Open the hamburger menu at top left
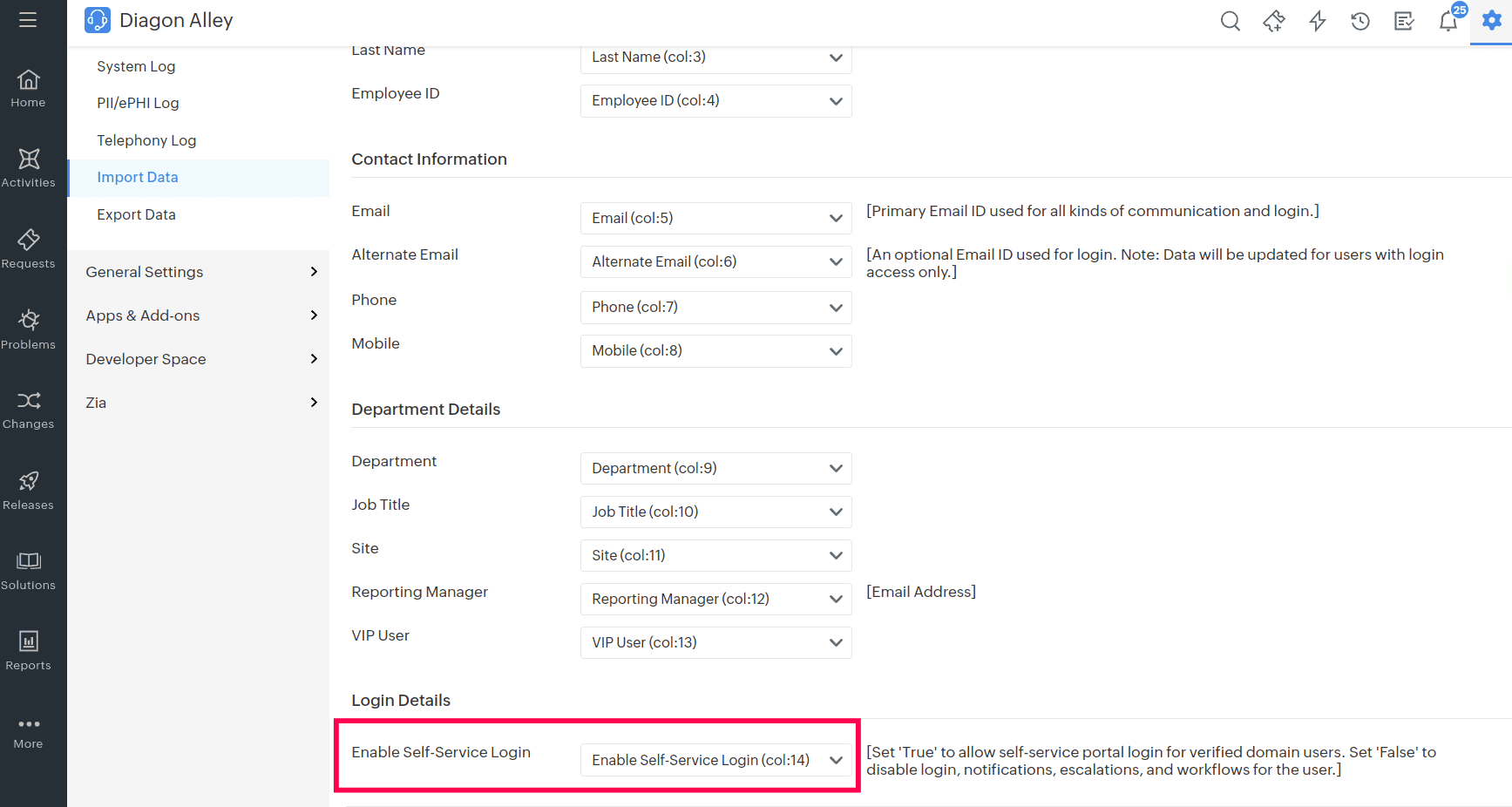This screenshot has height=807, width=1512. pos(29,19)
